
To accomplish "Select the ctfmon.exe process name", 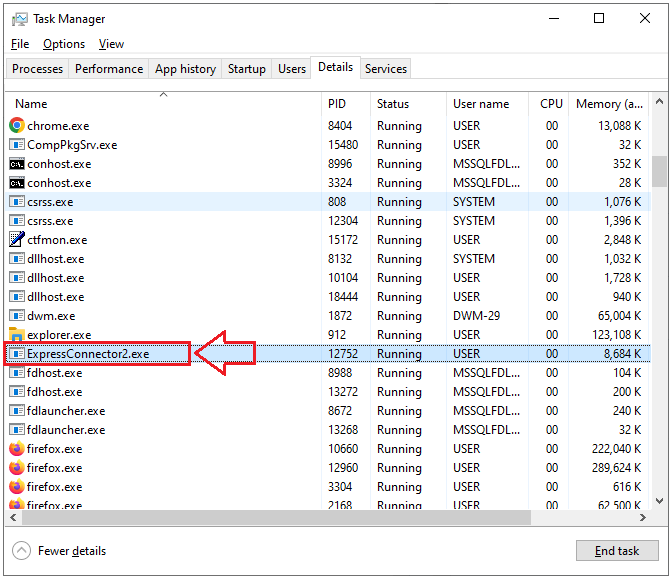I will (57, 240).
